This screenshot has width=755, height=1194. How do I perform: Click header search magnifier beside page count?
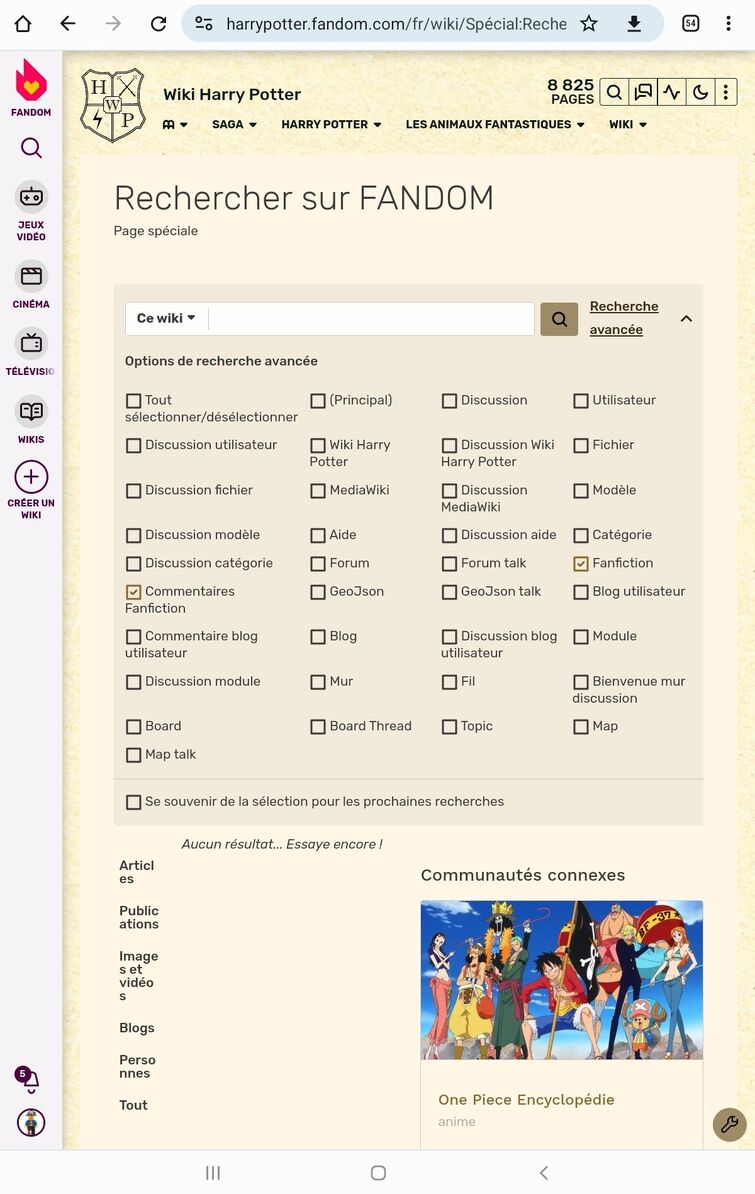[614, 93]
